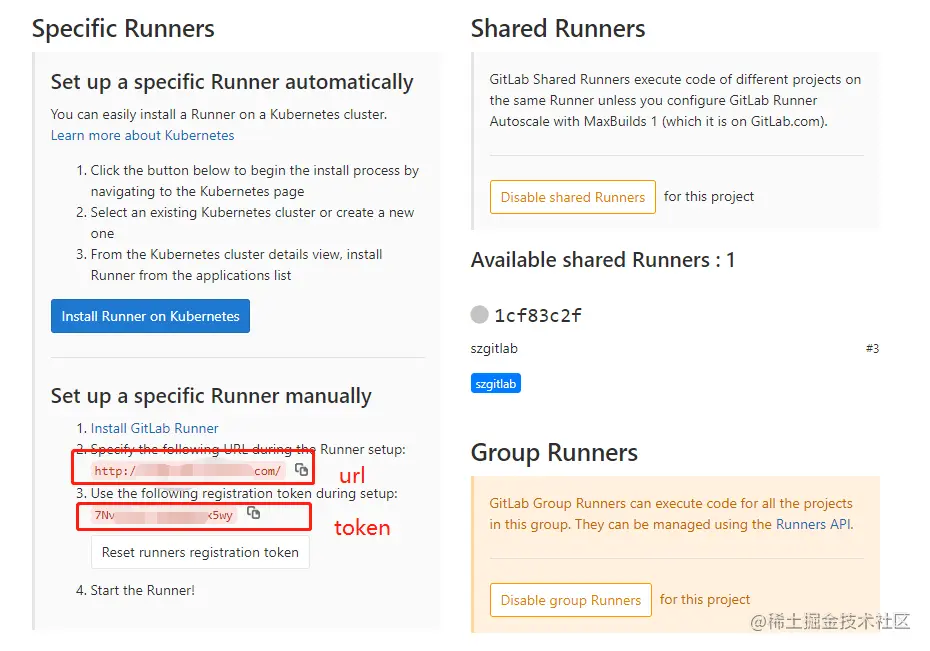Click the grey status dot beside 1cf83c2f
930x651 pixels.
[479, 314]
